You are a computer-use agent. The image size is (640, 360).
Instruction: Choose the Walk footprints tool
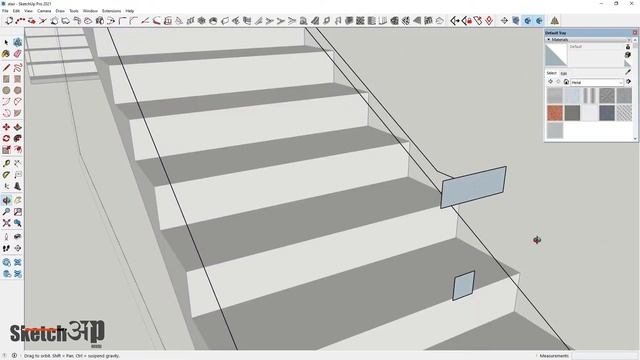[6, 248]
